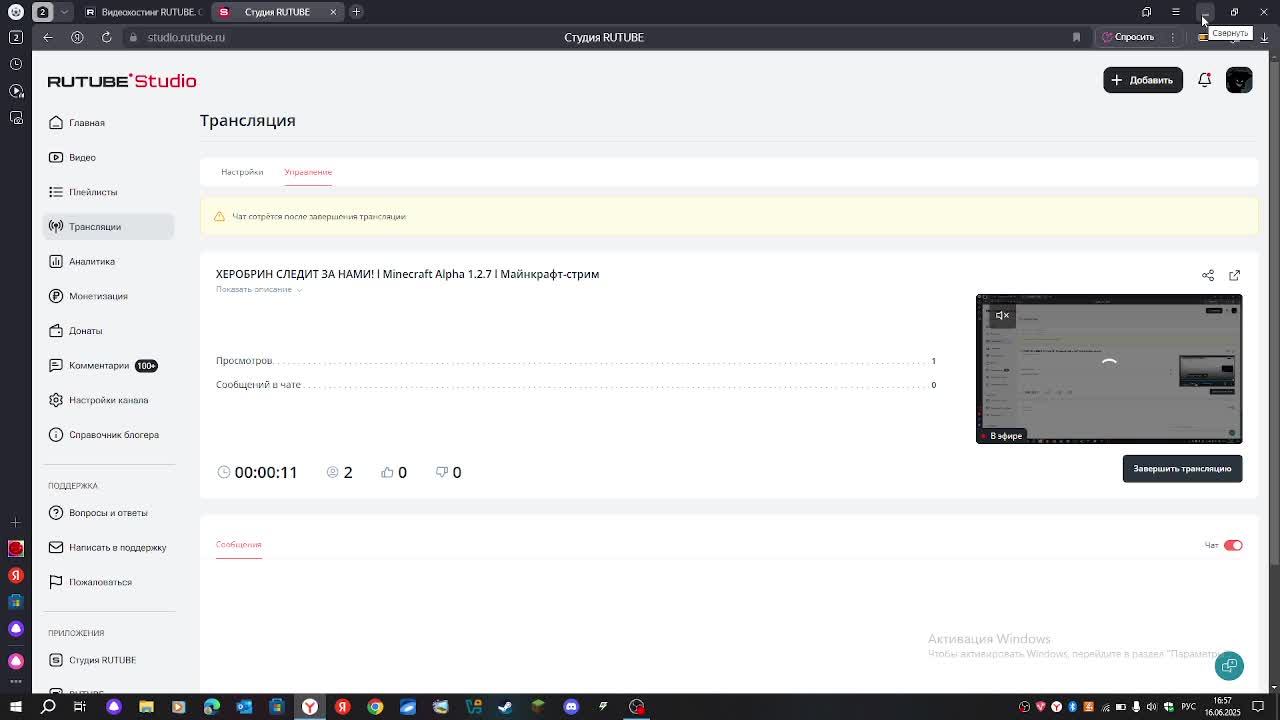Viewport: 1280px width, 720px height.
Task: Open browser downloads icon
Action: 1264,37
